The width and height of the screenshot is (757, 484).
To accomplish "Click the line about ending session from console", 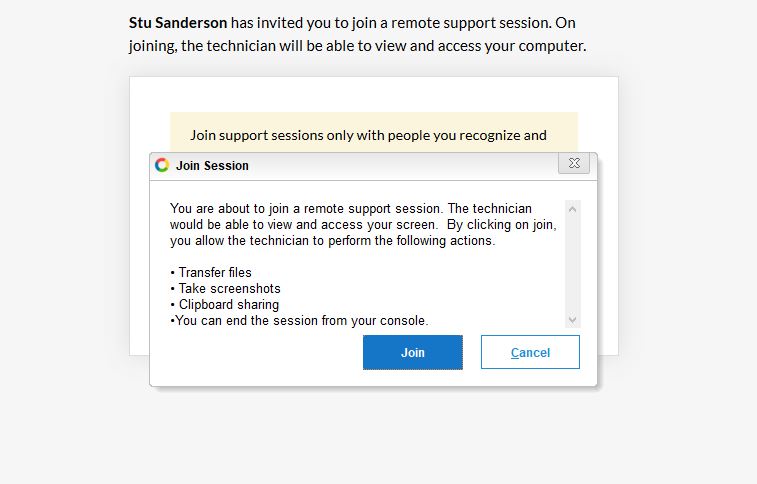I will pyautogui.click(x=299, y=320).
